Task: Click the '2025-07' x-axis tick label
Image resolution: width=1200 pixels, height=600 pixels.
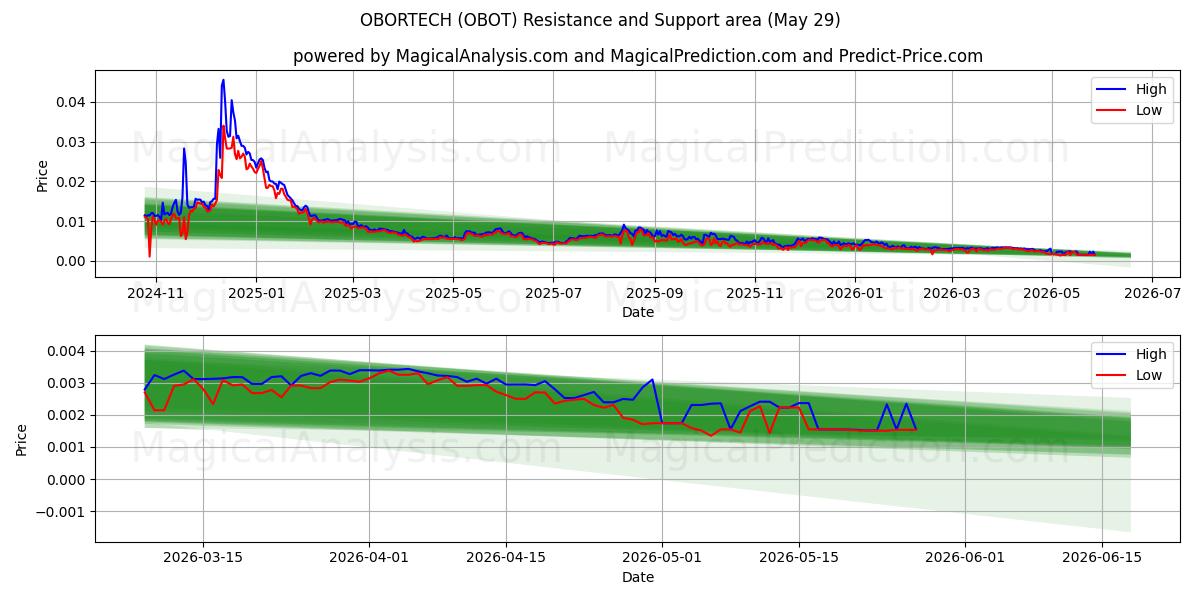Action: click(553, 294)
